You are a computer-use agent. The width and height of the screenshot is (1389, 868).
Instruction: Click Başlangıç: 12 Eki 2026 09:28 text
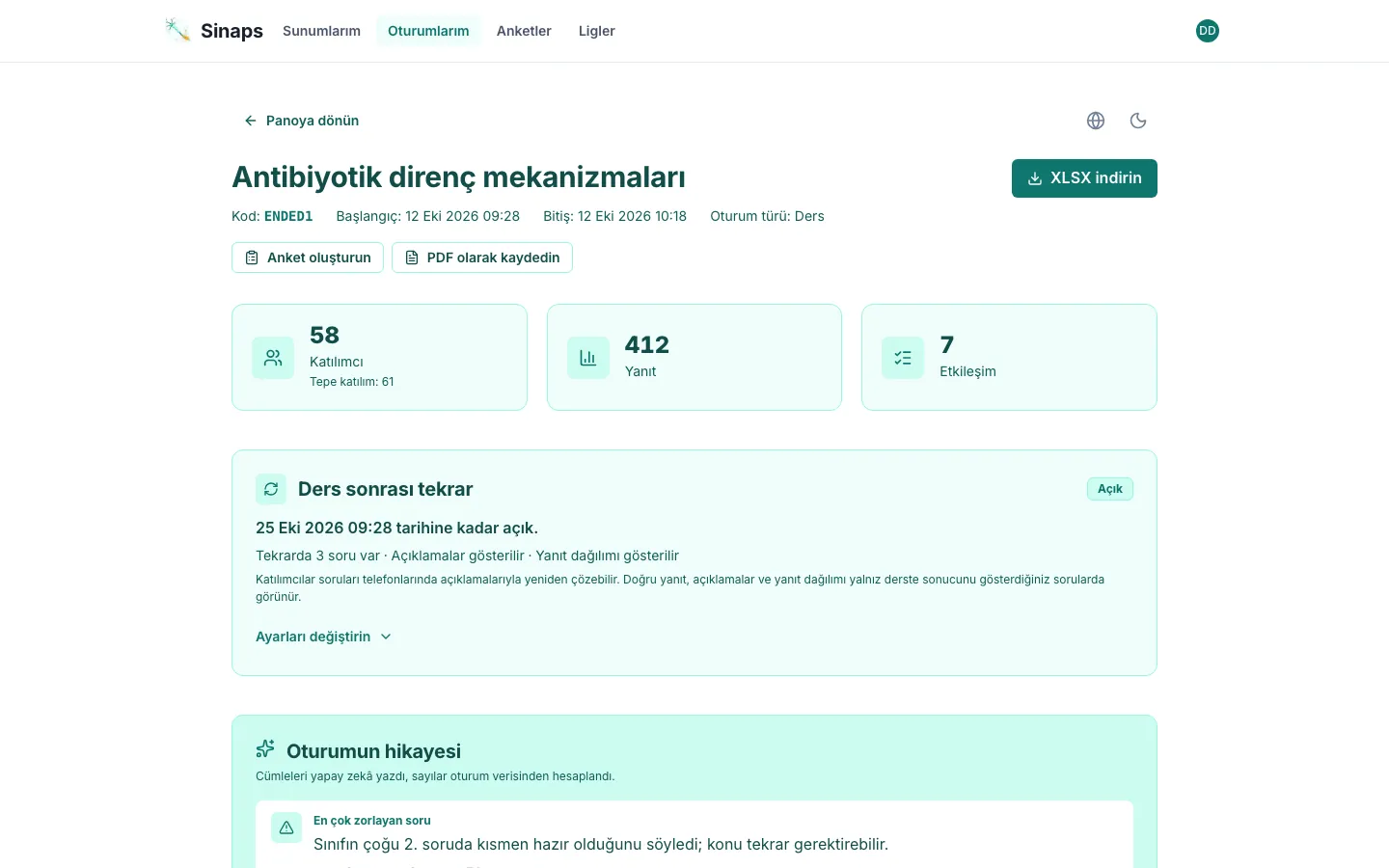point(427,216)
